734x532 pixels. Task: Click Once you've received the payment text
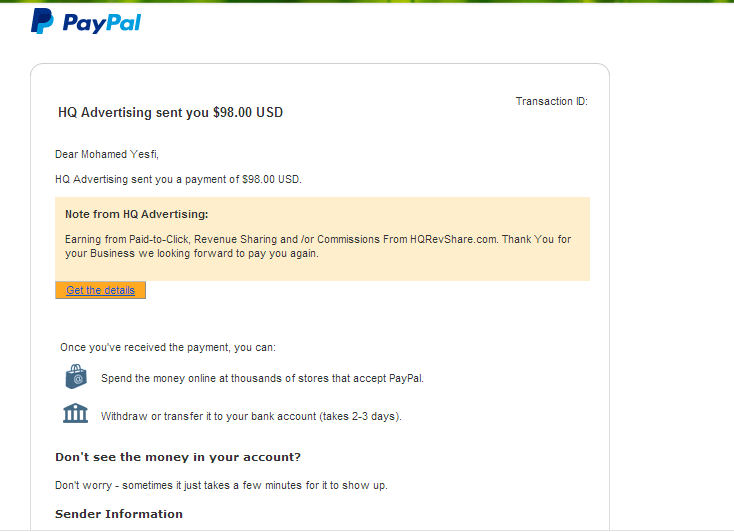168,347
